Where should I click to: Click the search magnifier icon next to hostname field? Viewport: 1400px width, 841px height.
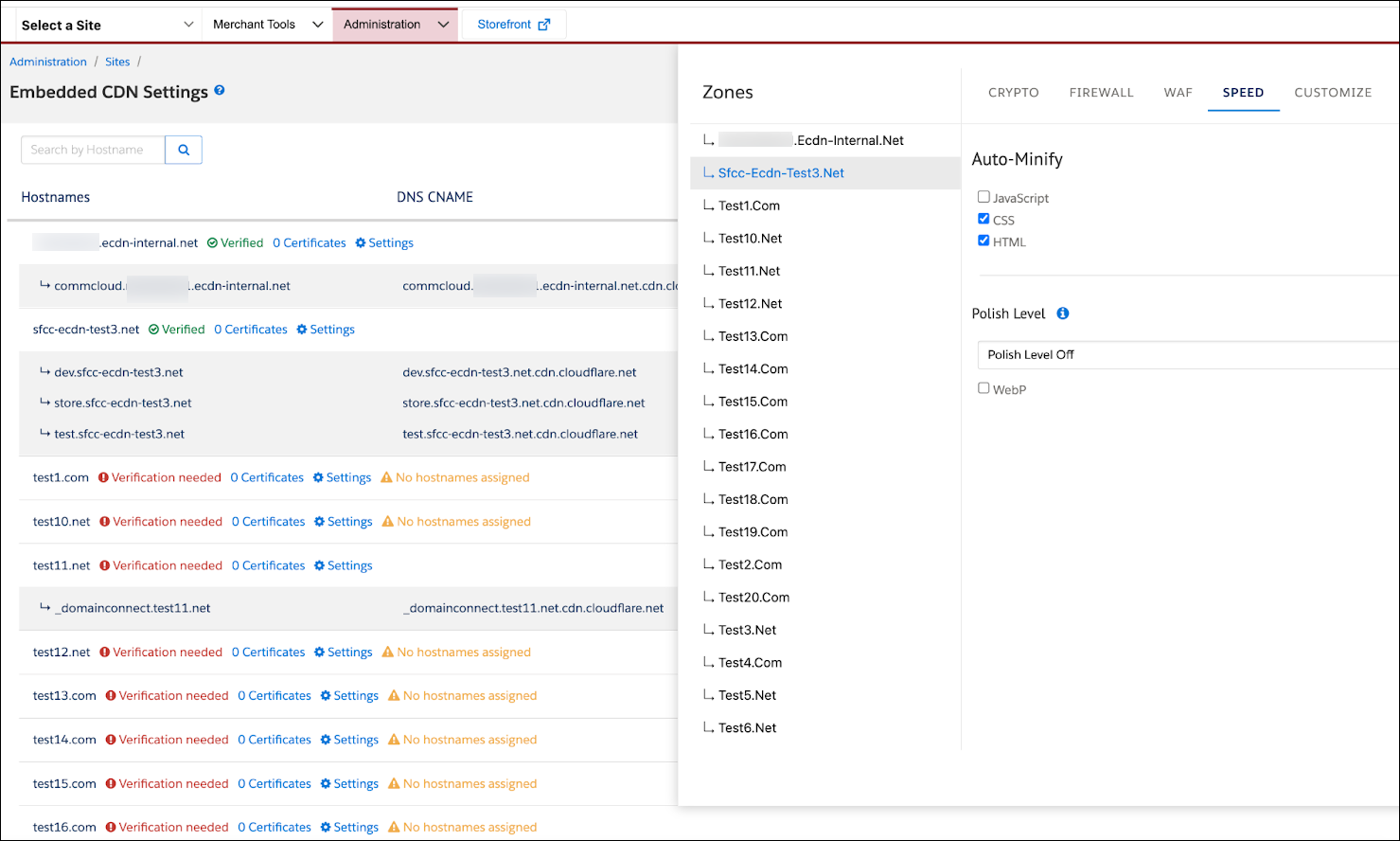[x=183, y=150]
